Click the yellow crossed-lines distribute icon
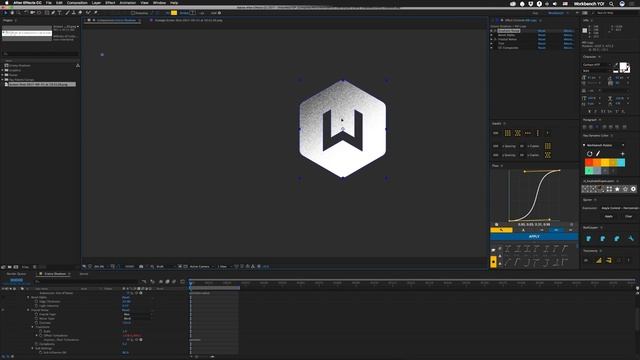 pyautogui.click(x=518, y=133)
